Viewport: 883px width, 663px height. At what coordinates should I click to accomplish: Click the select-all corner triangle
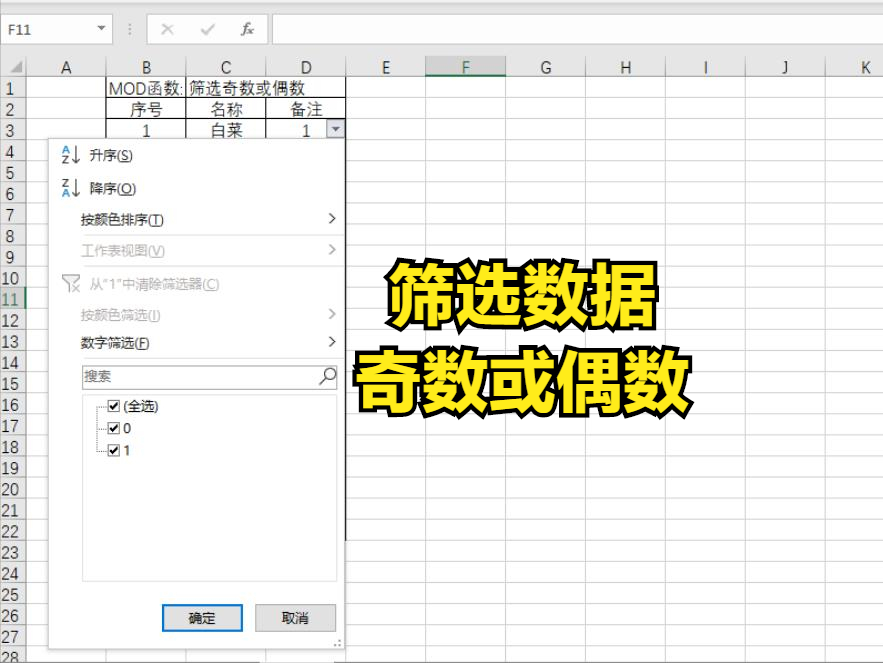pyautogui.click(x=16, y=68)
